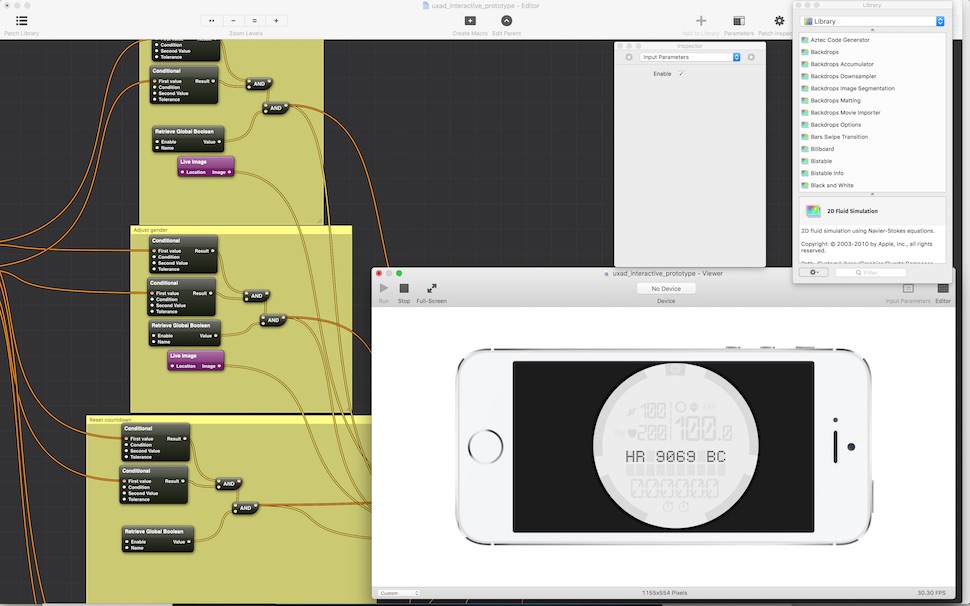The image size is (970, 606).
Task: Open the Parameters panel icon
Action: coord(738,21)
